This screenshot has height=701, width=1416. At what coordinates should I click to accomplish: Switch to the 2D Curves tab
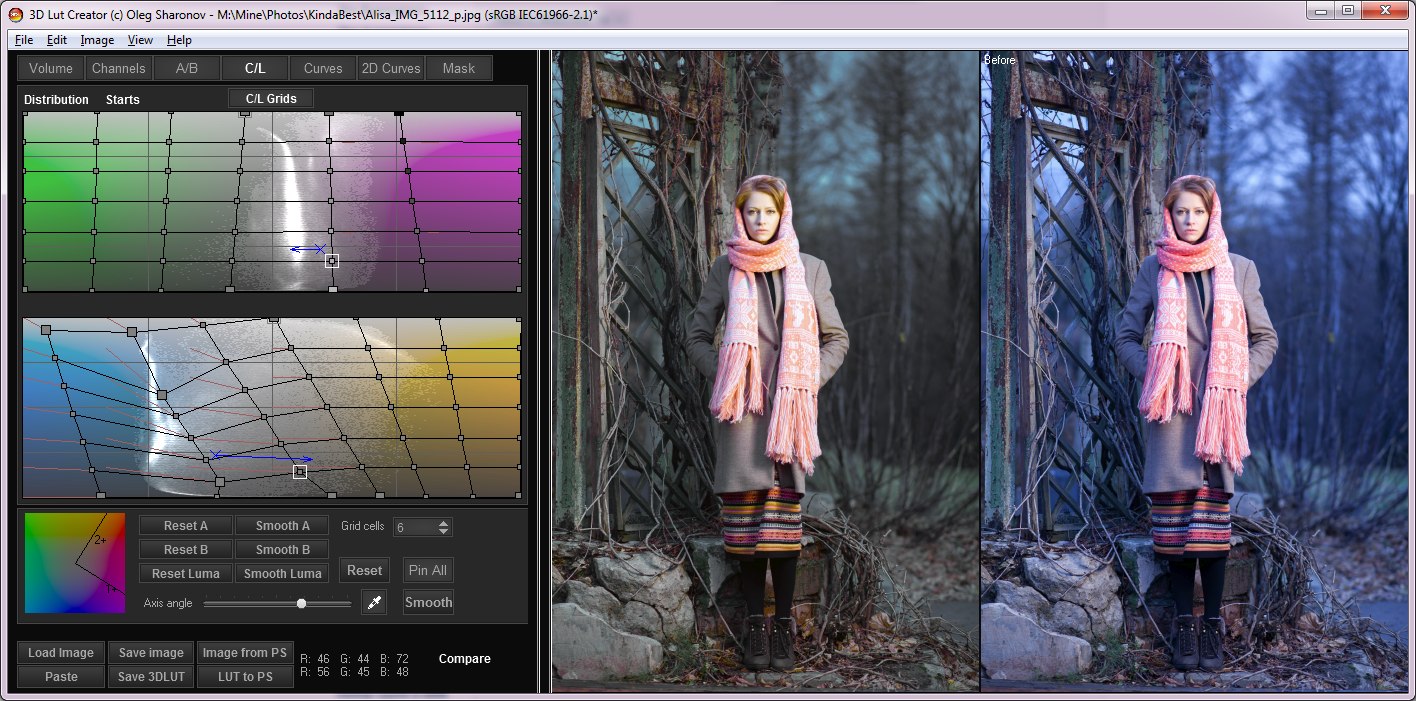[x=390, y=68]
